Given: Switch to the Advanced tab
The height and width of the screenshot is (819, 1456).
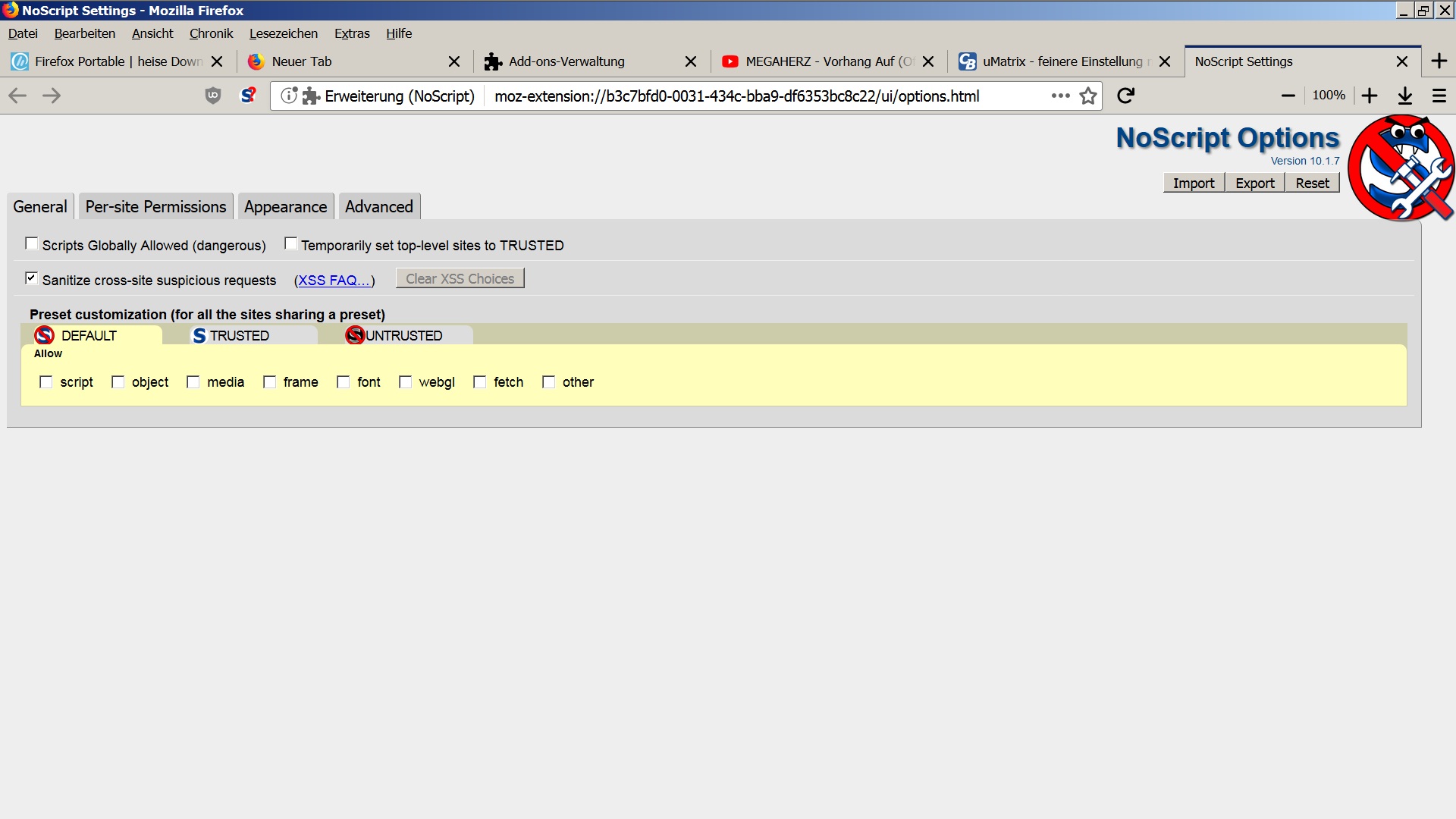Looking at the screenshot, I should point(379,206).
